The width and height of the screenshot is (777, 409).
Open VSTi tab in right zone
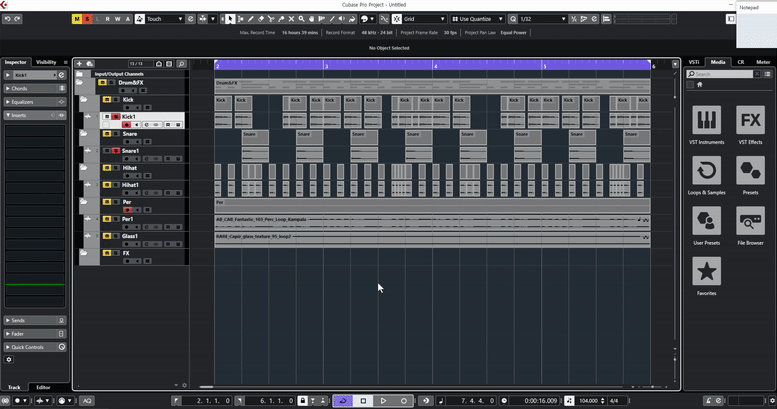tap(694, 62)
